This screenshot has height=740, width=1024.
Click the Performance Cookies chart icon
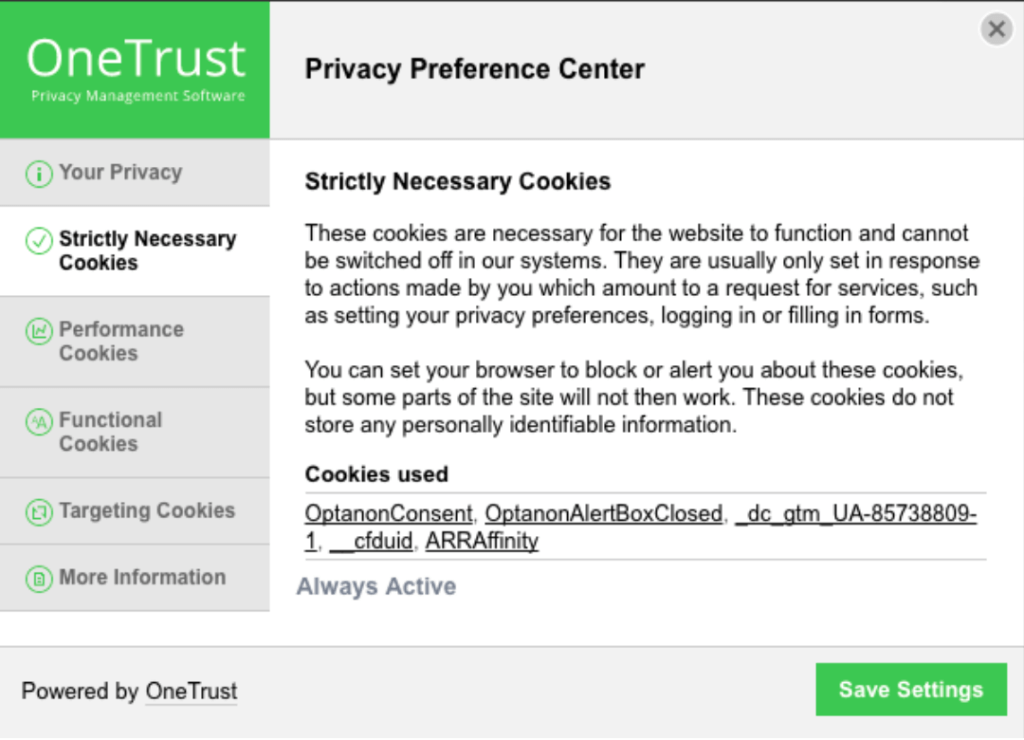pos(39,331)
